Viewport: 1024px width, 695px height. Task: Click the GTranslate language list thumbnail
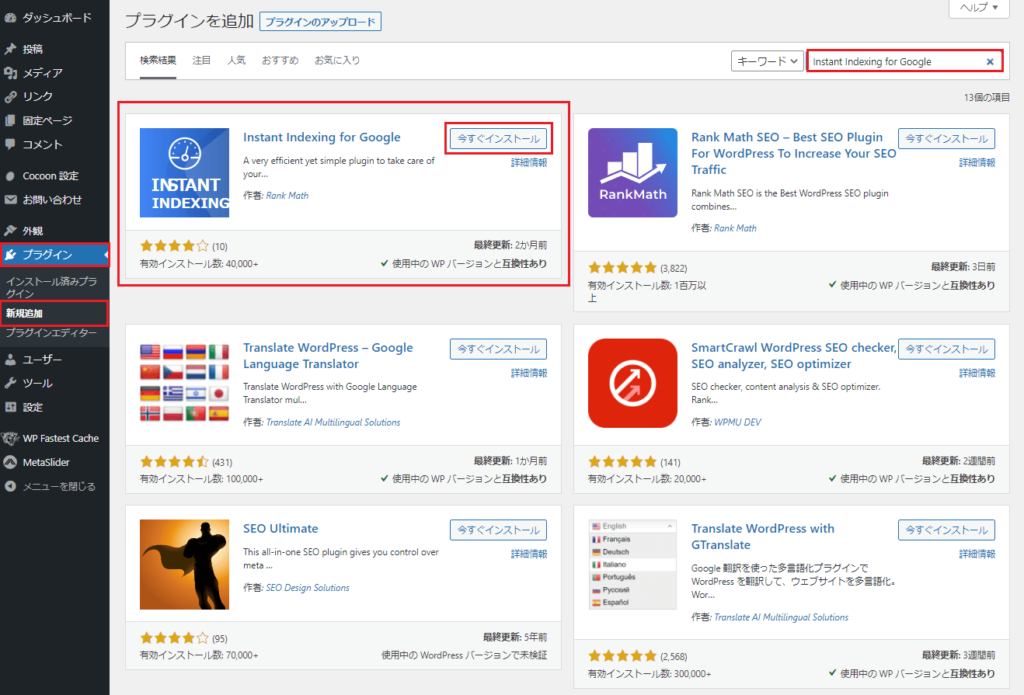632,564
